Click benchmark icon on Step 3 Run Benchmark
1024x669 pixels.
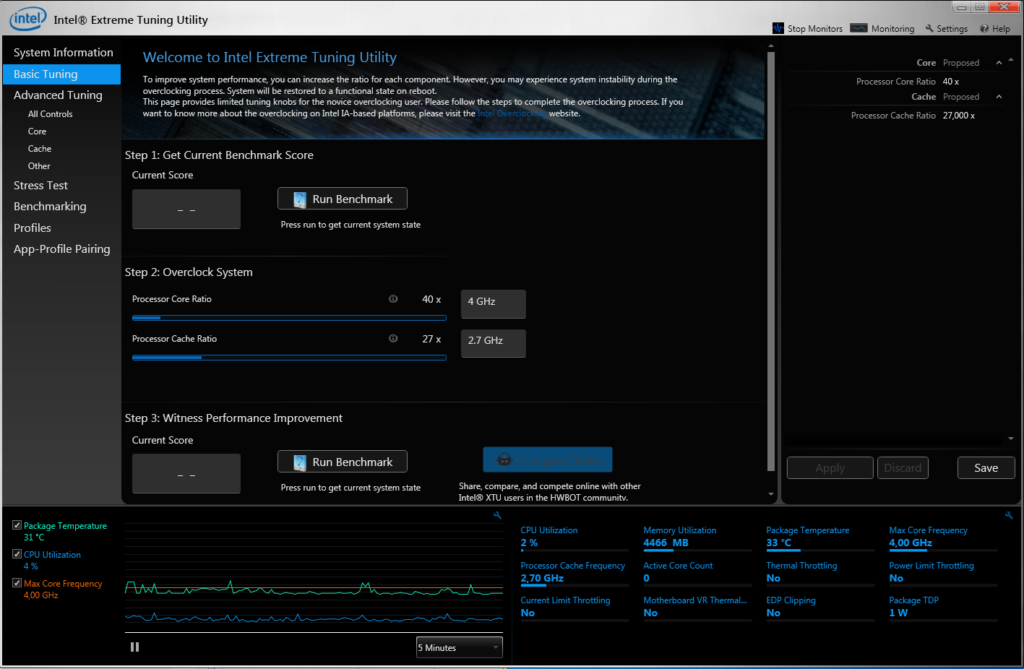(300, 463)
